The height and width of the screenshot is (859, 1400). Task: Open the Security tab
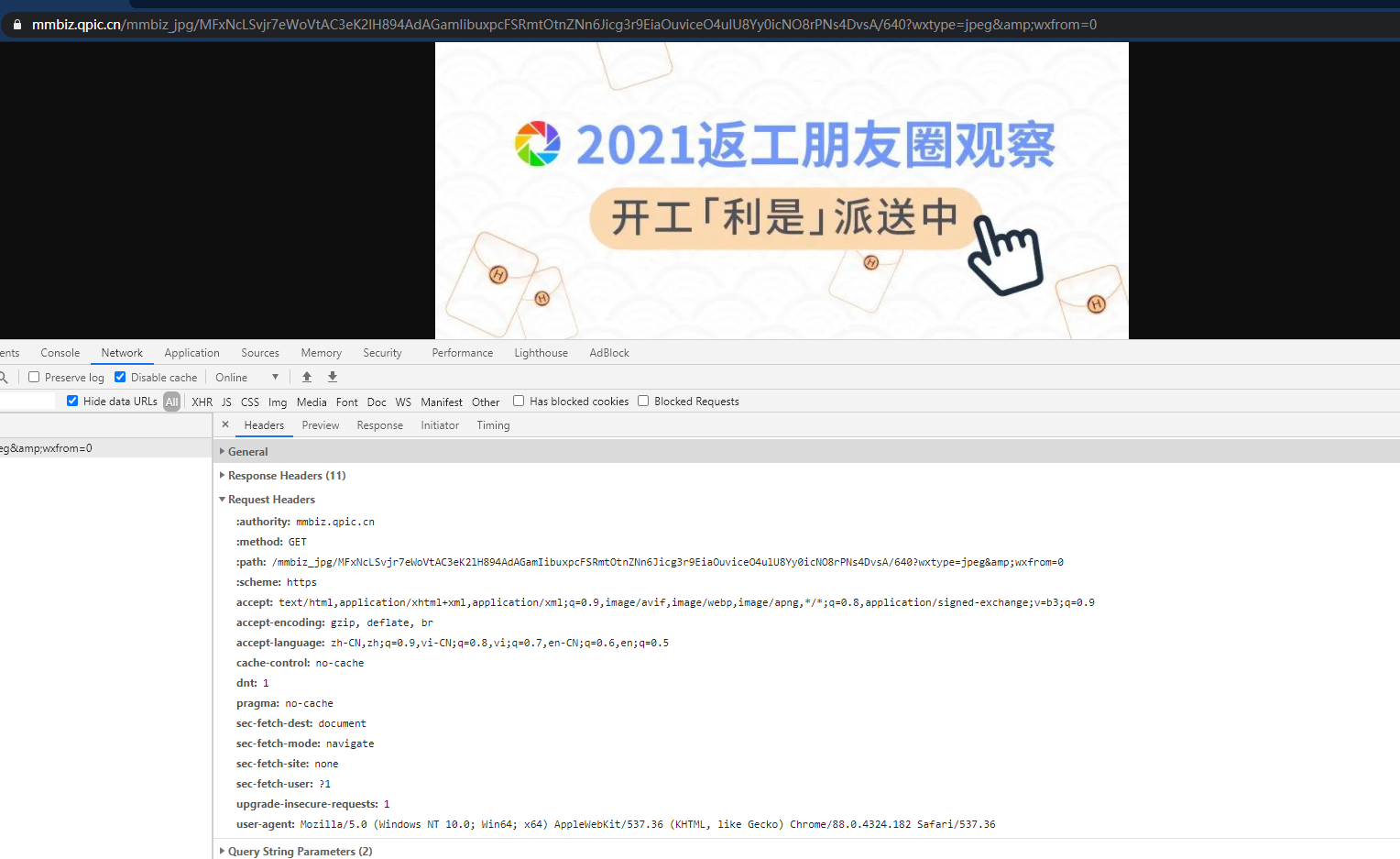point(382,353)
